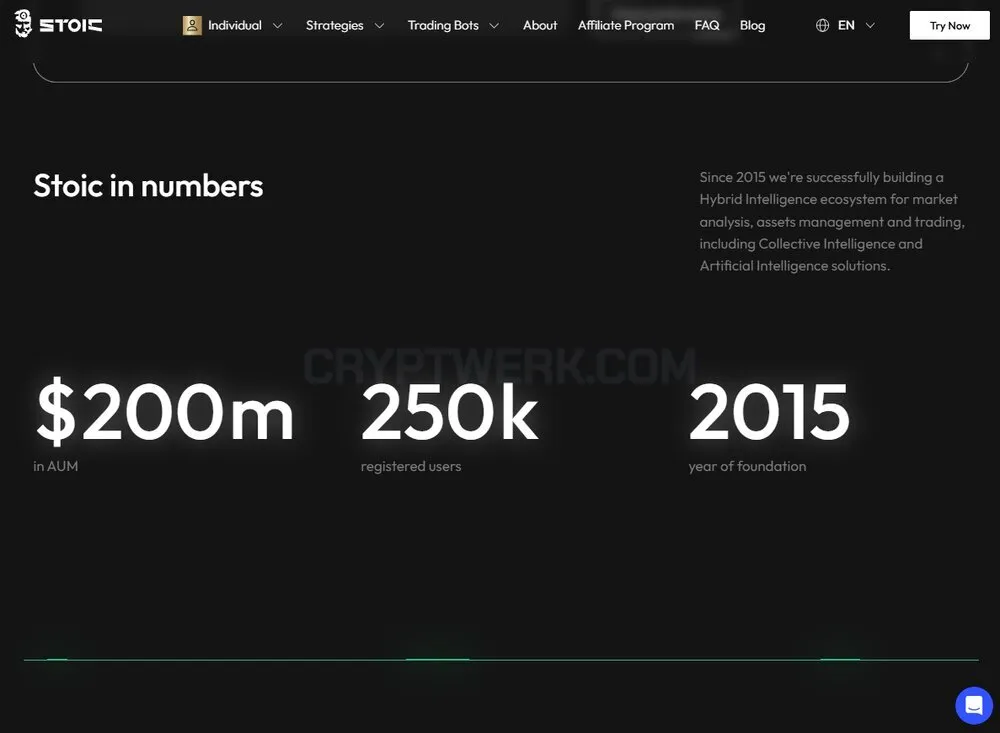The height and width of the screenshot is (733, 1000).
Task: Click the Stoic logo in the header
Action: point(58,24)
